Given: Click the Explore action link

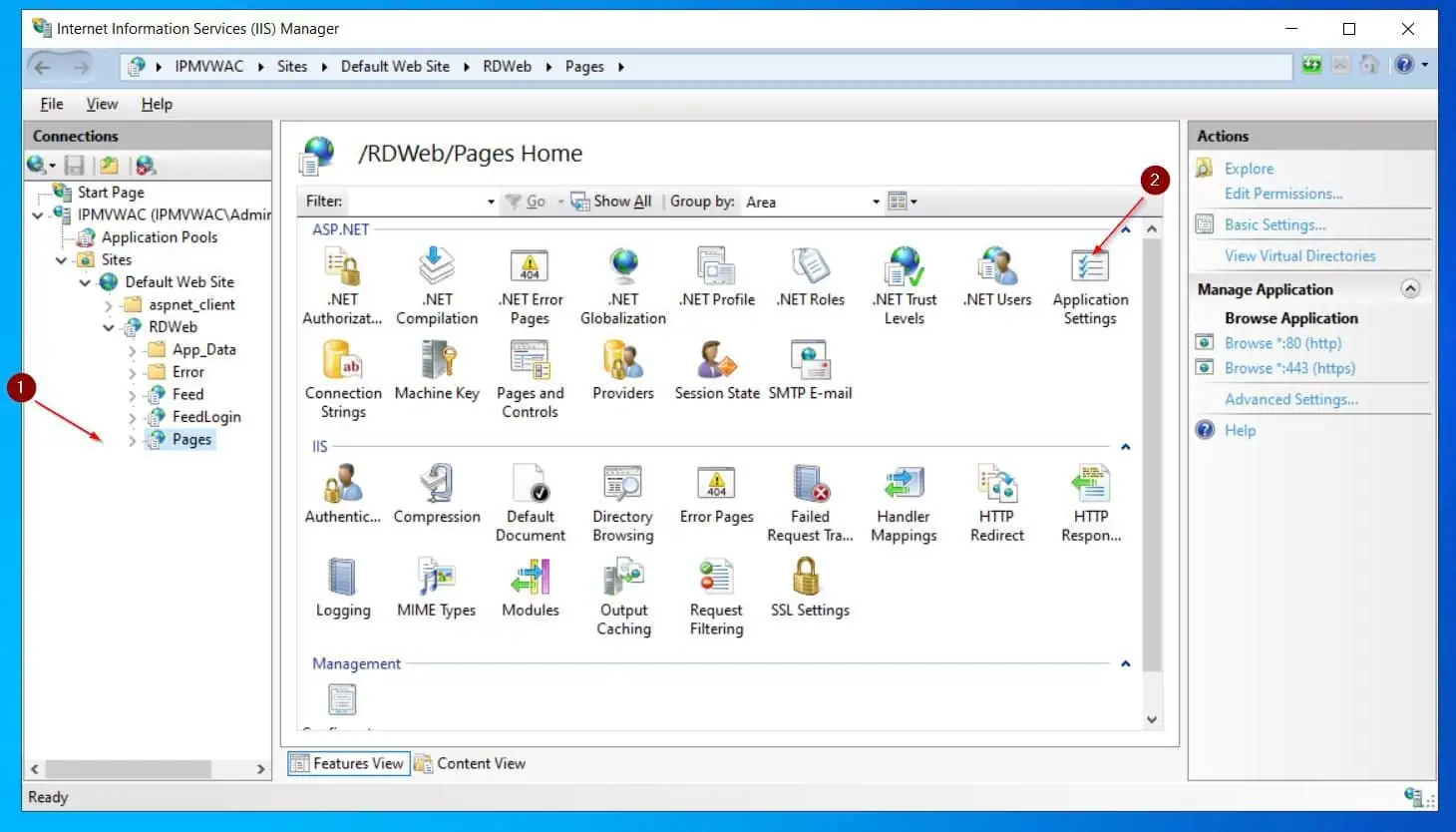Looking at the screenshot, I should pos(1249,169).
